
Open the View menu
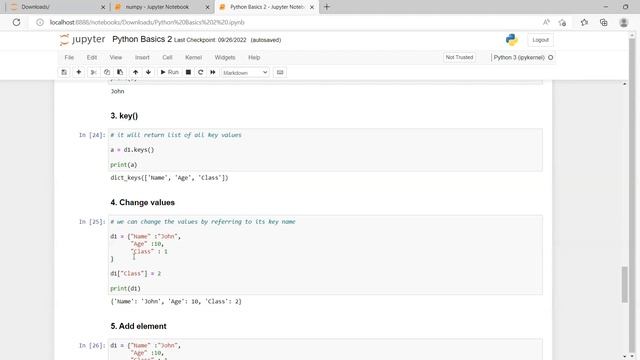(116, 58)
